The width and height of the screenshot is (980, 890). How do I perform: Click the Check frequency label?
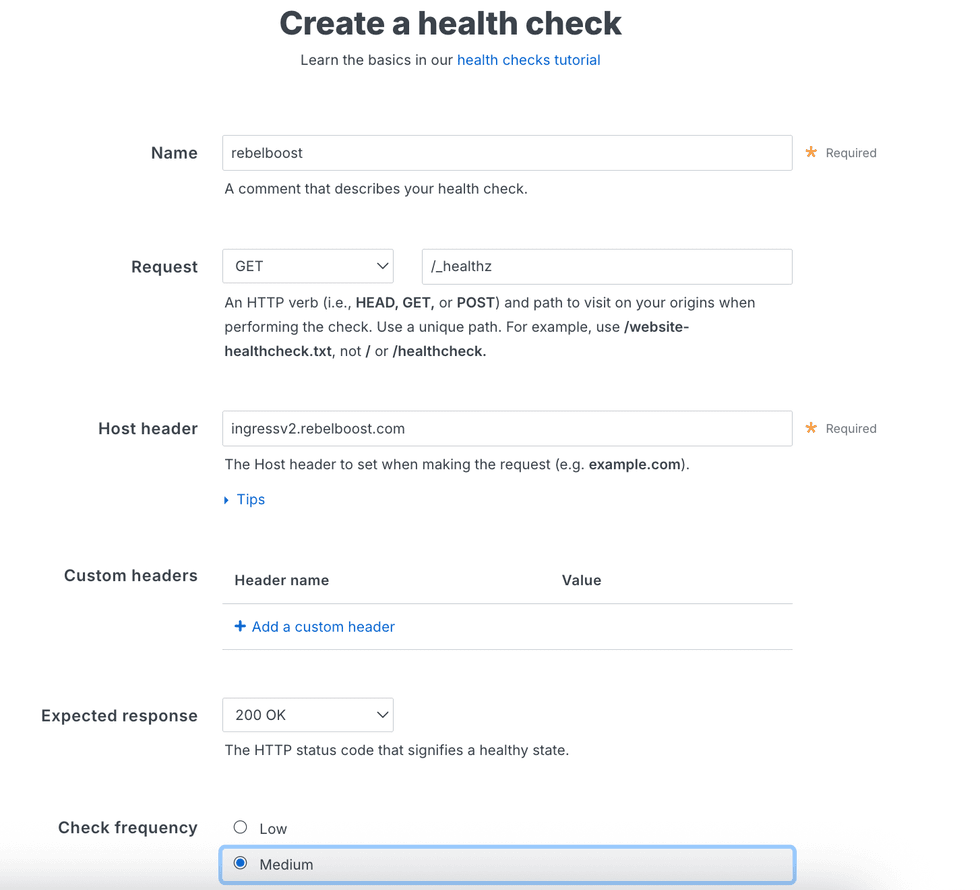point(127,827)
